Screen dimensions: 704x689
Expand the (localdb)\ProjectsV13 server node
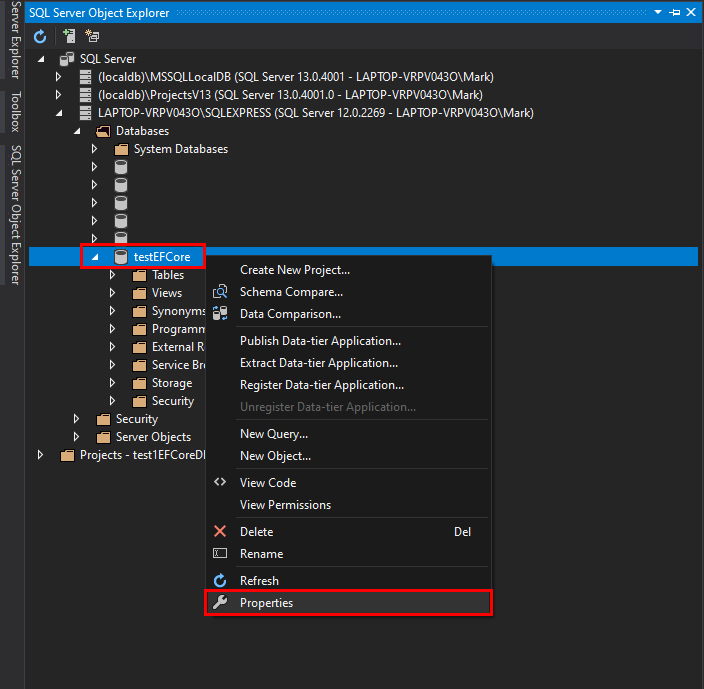pyautogui.click(x=58, y=95)
